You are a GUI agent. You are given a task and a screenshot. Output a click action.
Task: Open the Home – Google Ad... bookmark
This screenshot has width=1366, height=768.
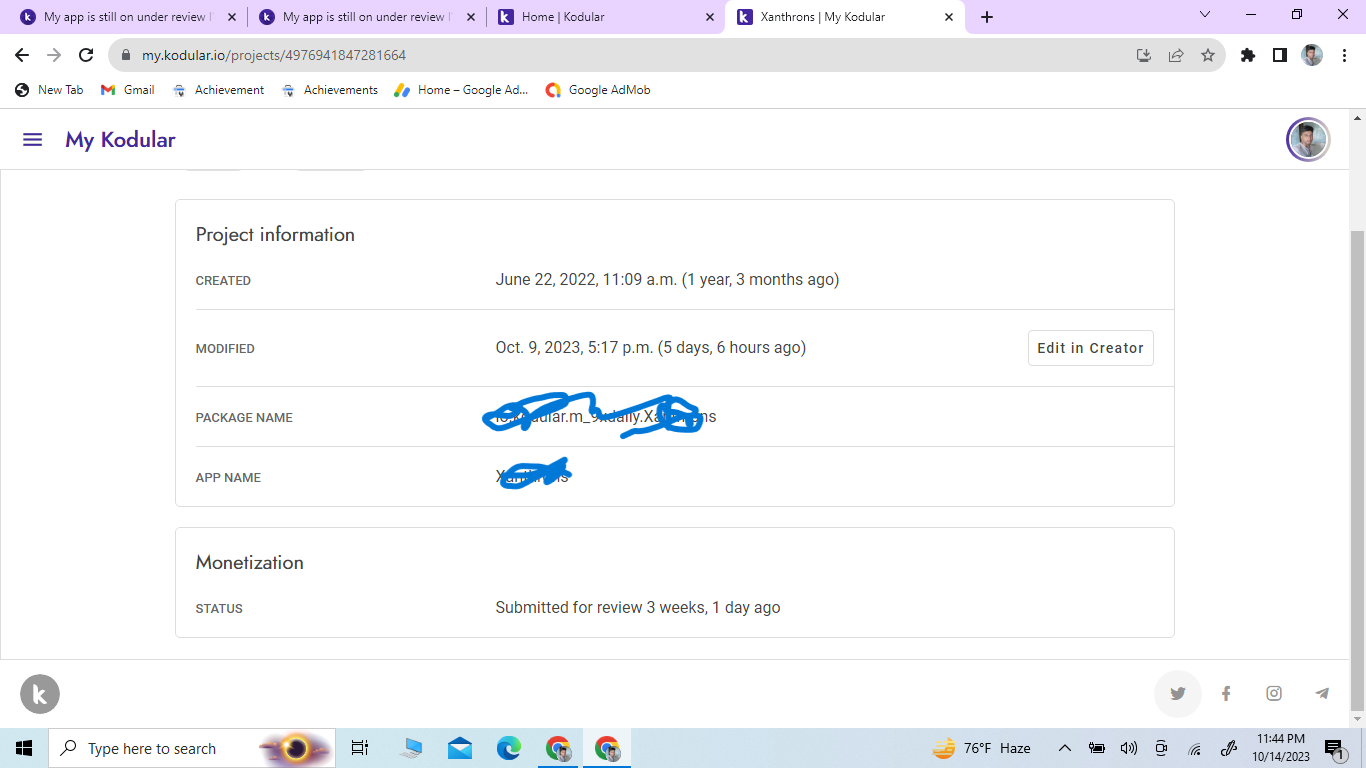click(461, 90)
